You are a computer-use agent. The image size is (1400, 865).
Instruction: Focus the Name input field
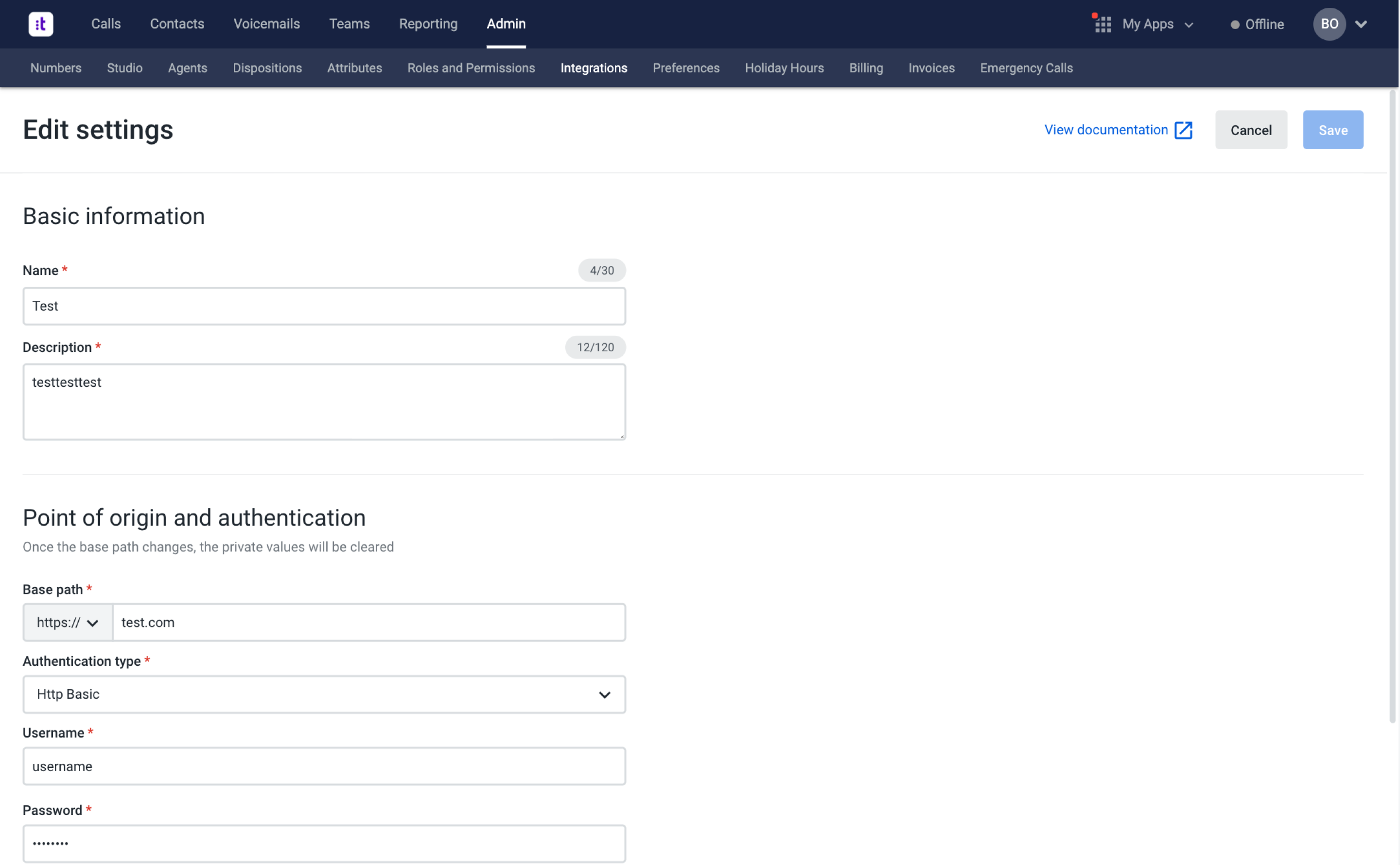click(x=324, y=306)
